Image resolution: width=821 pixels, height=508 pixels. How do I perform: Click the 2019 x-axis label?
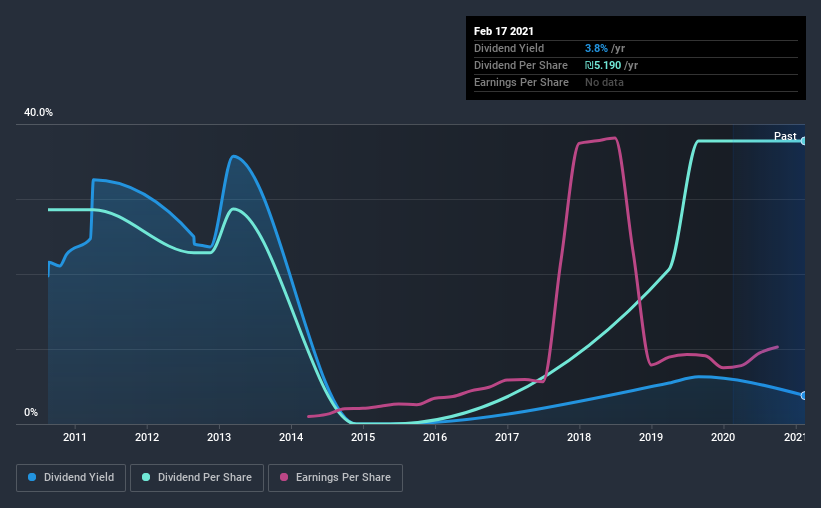pos(651,437)
